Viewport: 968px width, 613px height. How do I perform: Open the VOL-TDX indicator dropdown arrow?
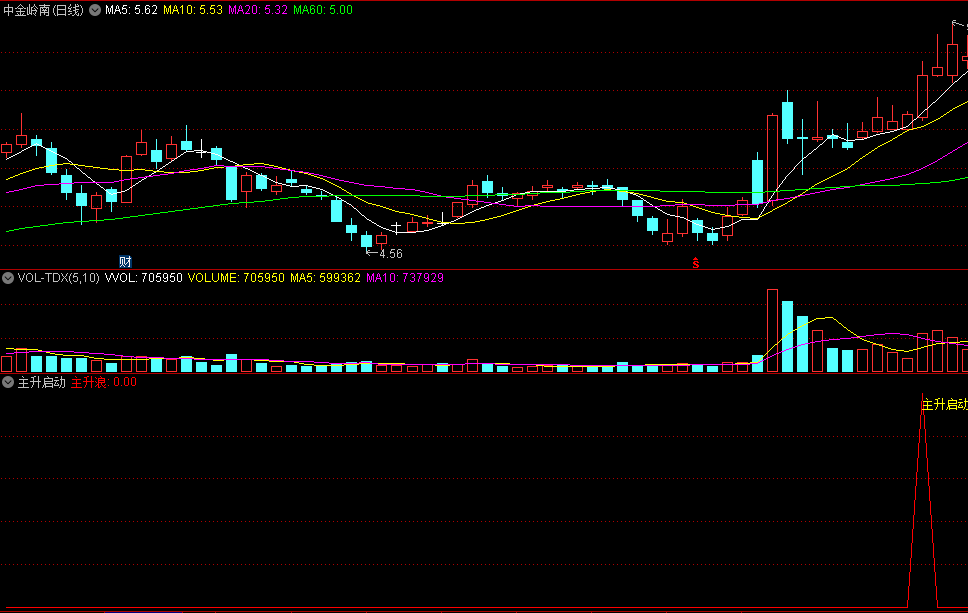8,278
